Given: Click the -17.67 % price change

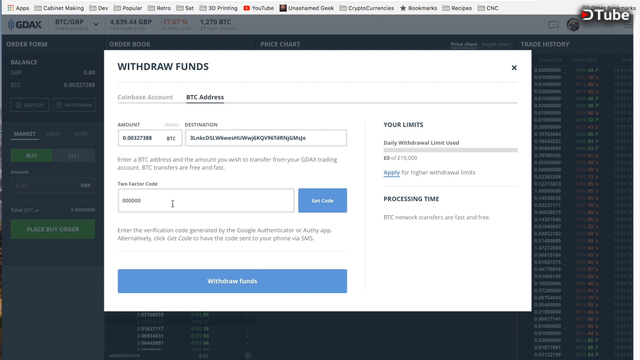Looking at the screenshot, I should 174,22.
